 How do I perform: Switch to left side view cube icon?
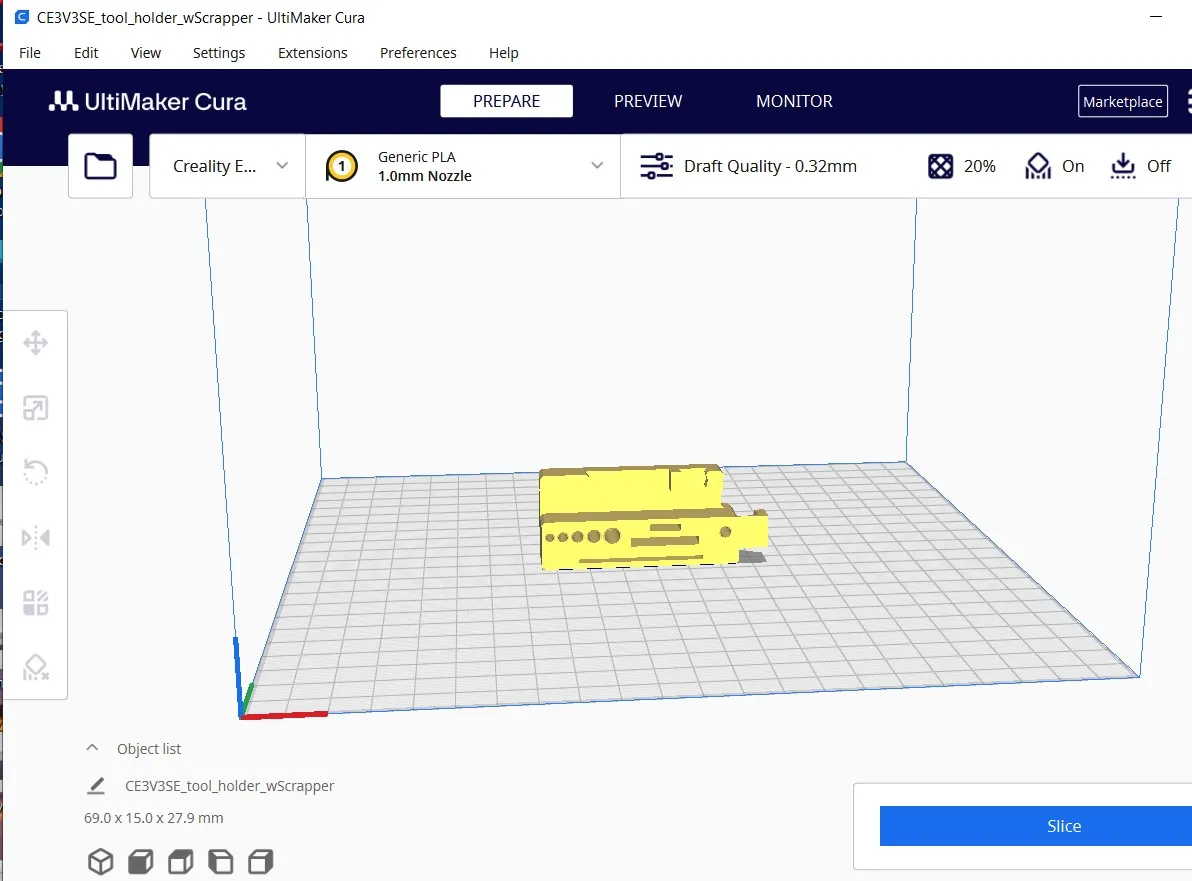(x=220, y=861)
